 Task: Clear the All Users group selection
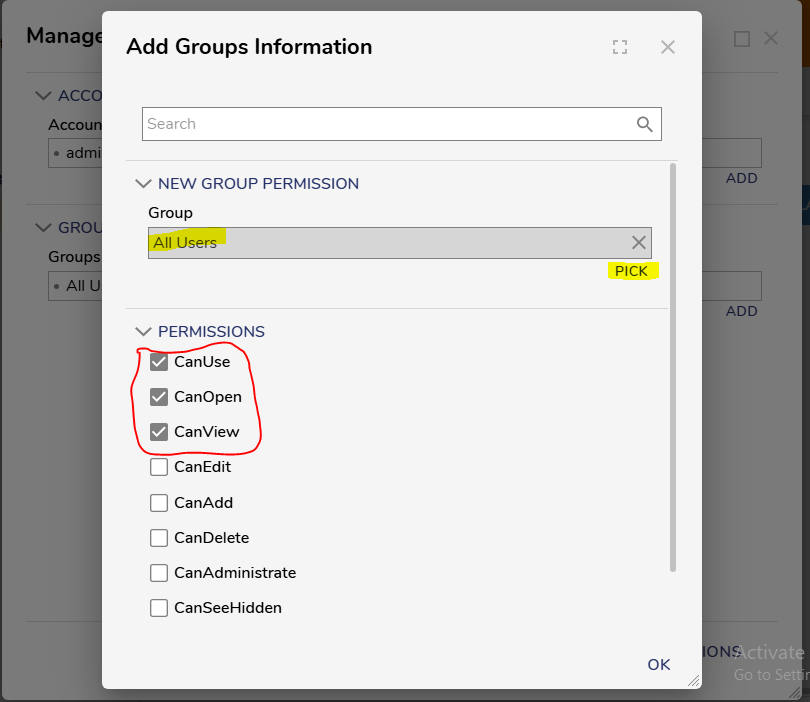[639, 243]
